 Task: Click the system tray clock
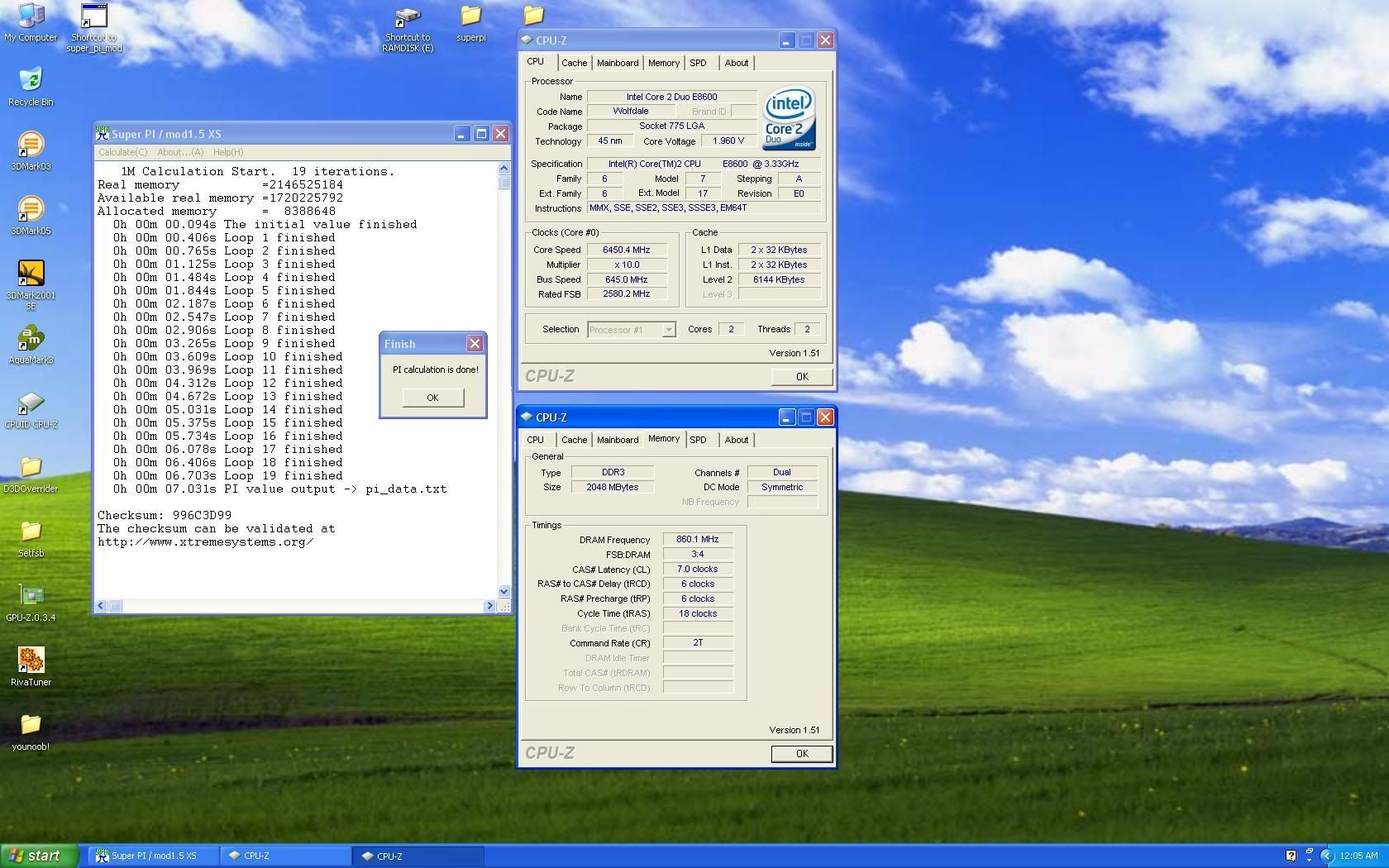click(1358, 856)
